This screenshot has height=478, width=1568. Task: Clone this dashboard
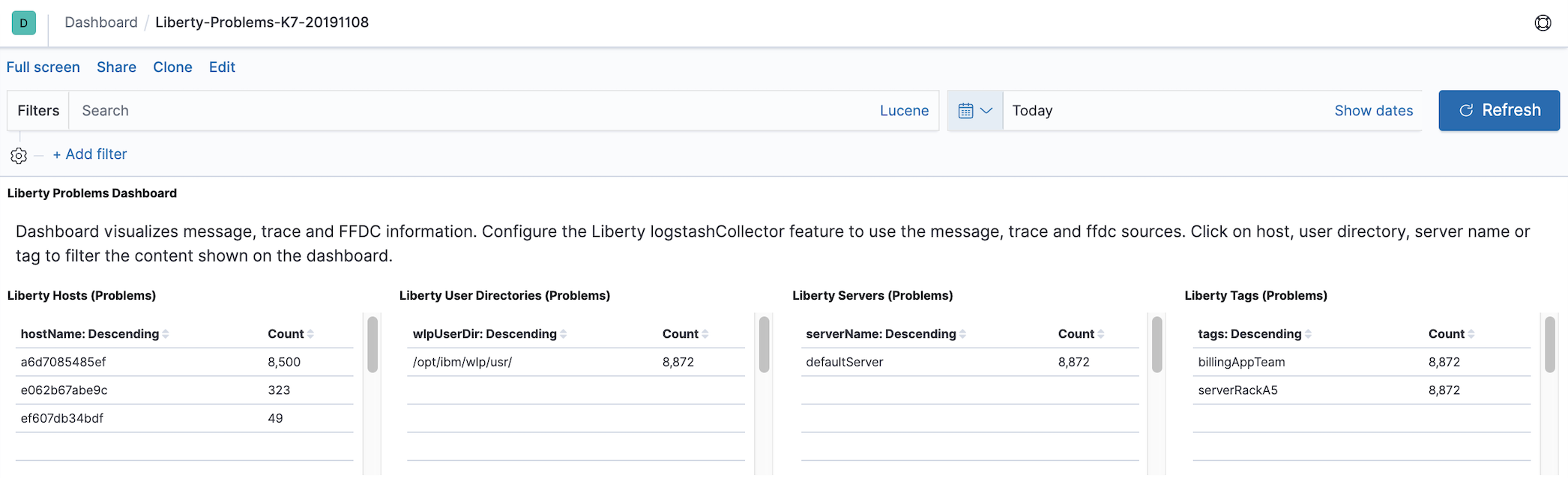point(172,67)
